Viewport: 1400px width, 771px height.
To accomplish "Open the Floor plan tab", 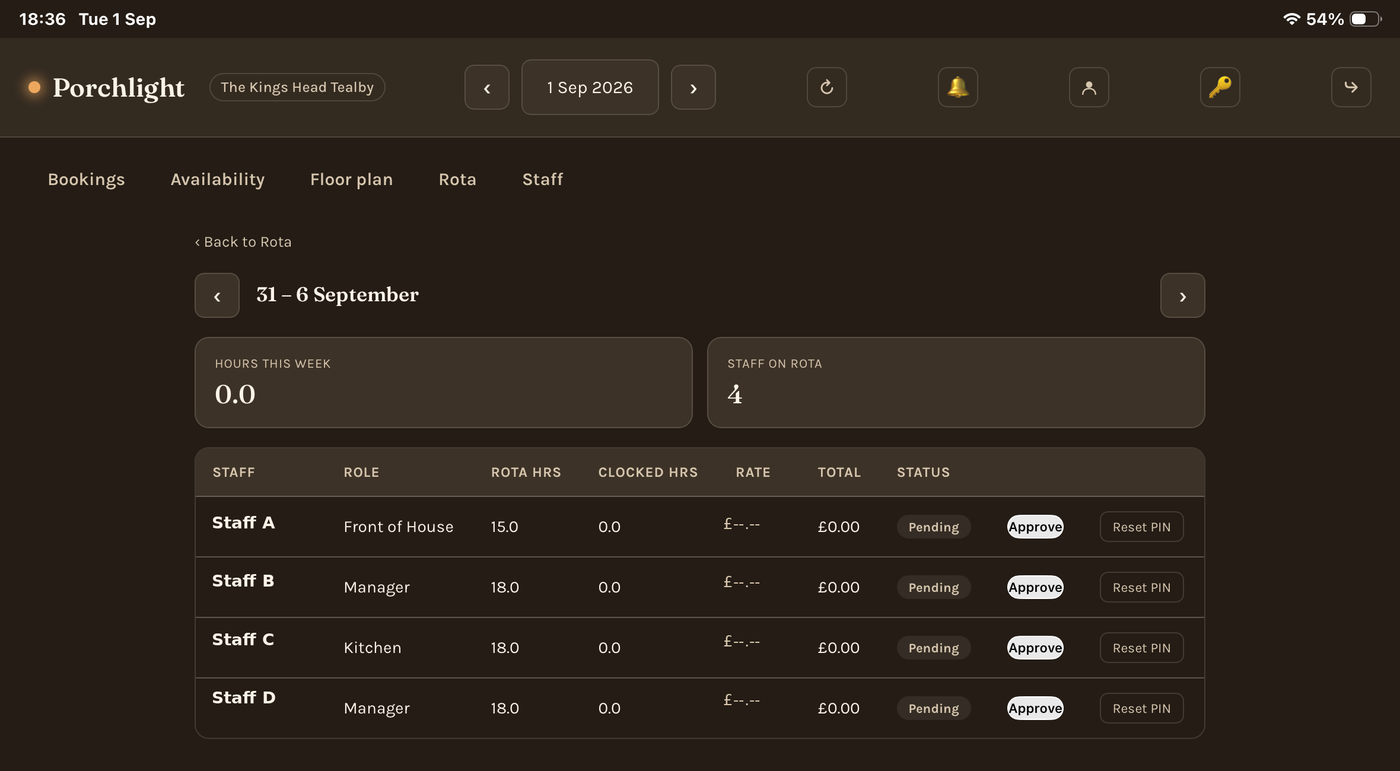I will pos(351,180).
